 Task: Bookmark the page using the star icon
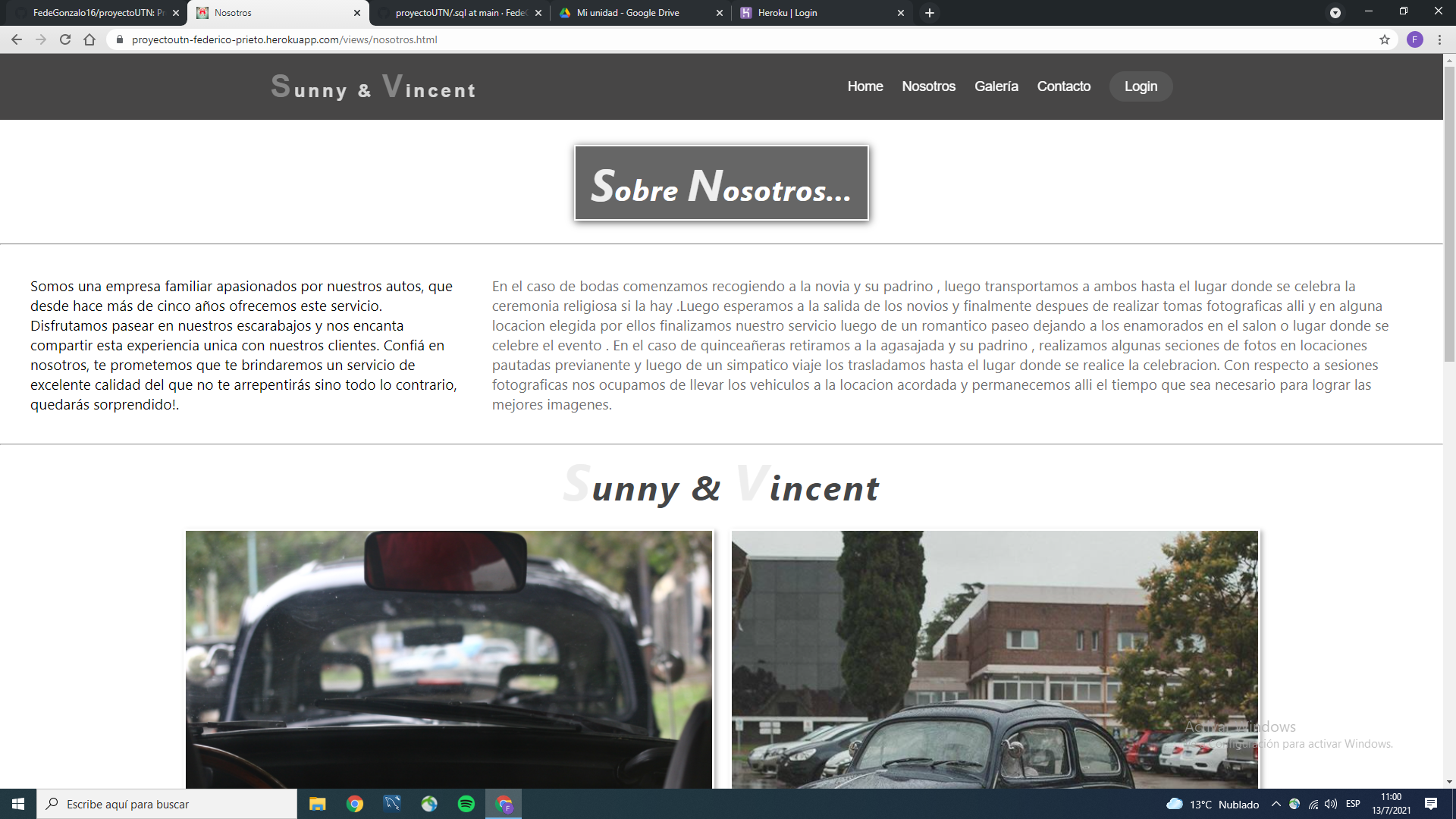coord(1385,39)
